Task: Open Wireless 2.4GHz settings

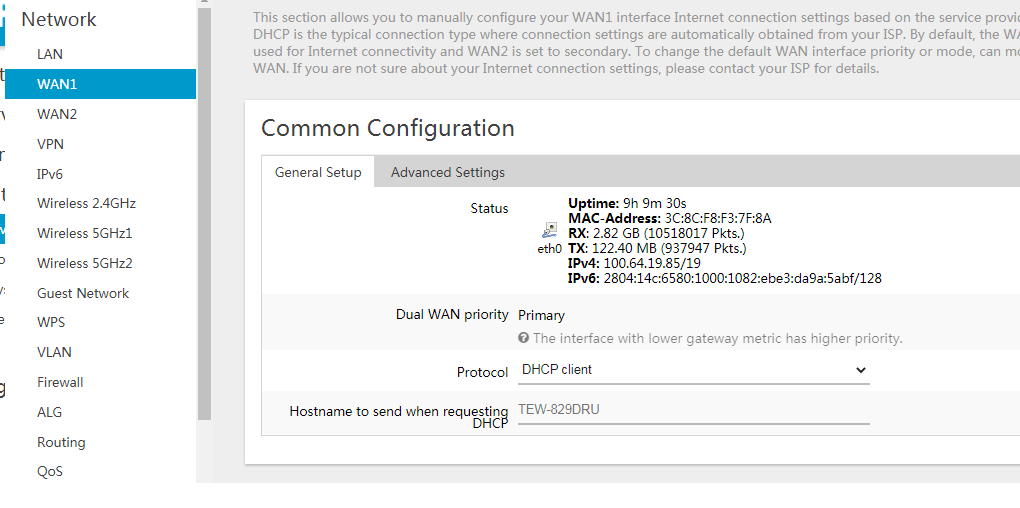Action: point(87,203)
